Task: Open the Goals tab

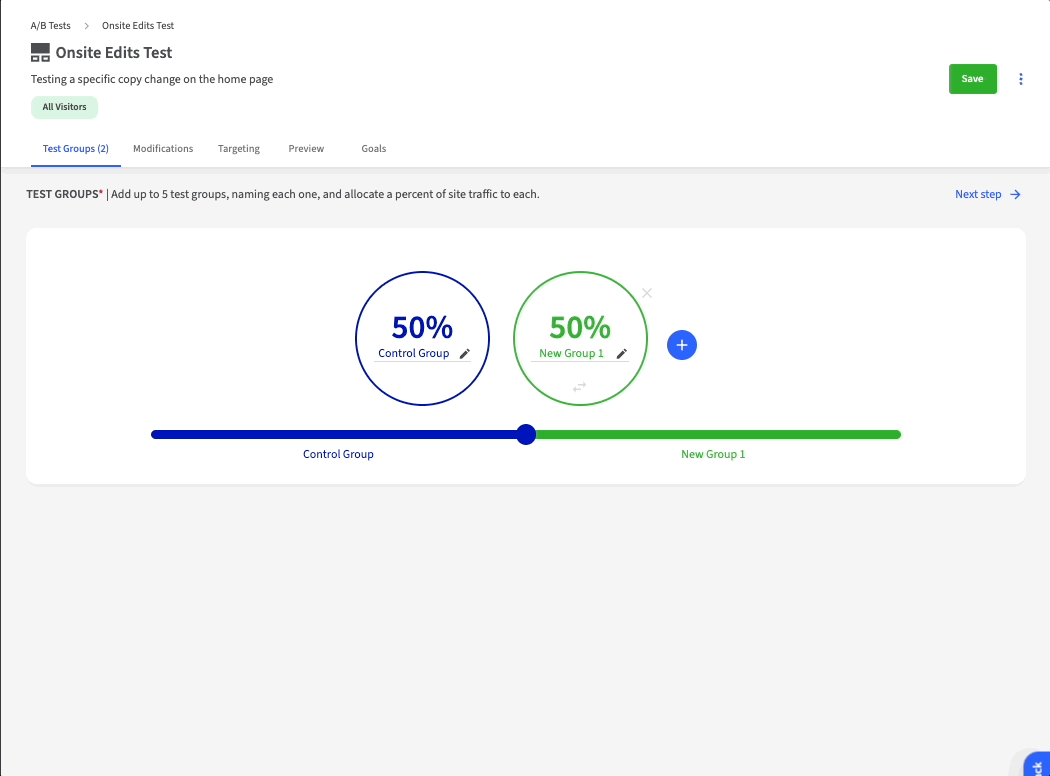Action: (x=374, y=149)
